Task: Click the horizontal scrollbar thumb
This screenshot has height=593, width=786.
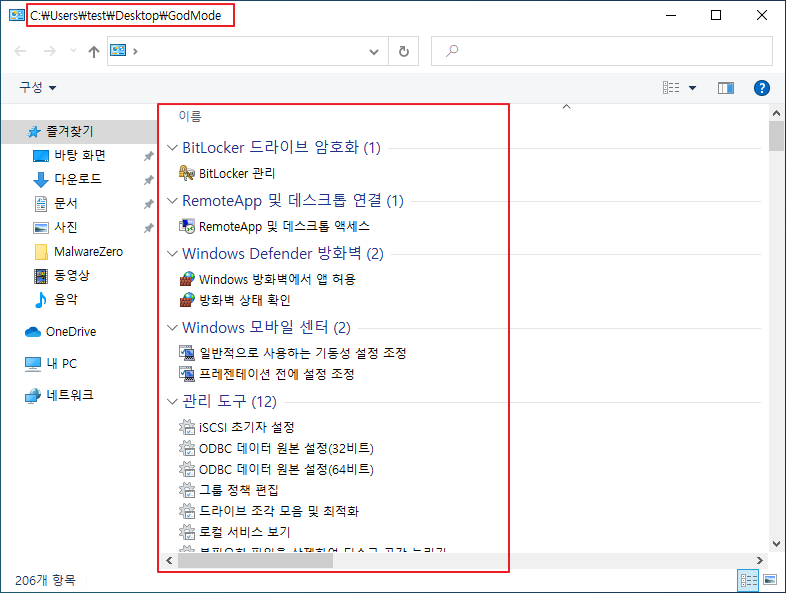Action: tap(255, 561)
